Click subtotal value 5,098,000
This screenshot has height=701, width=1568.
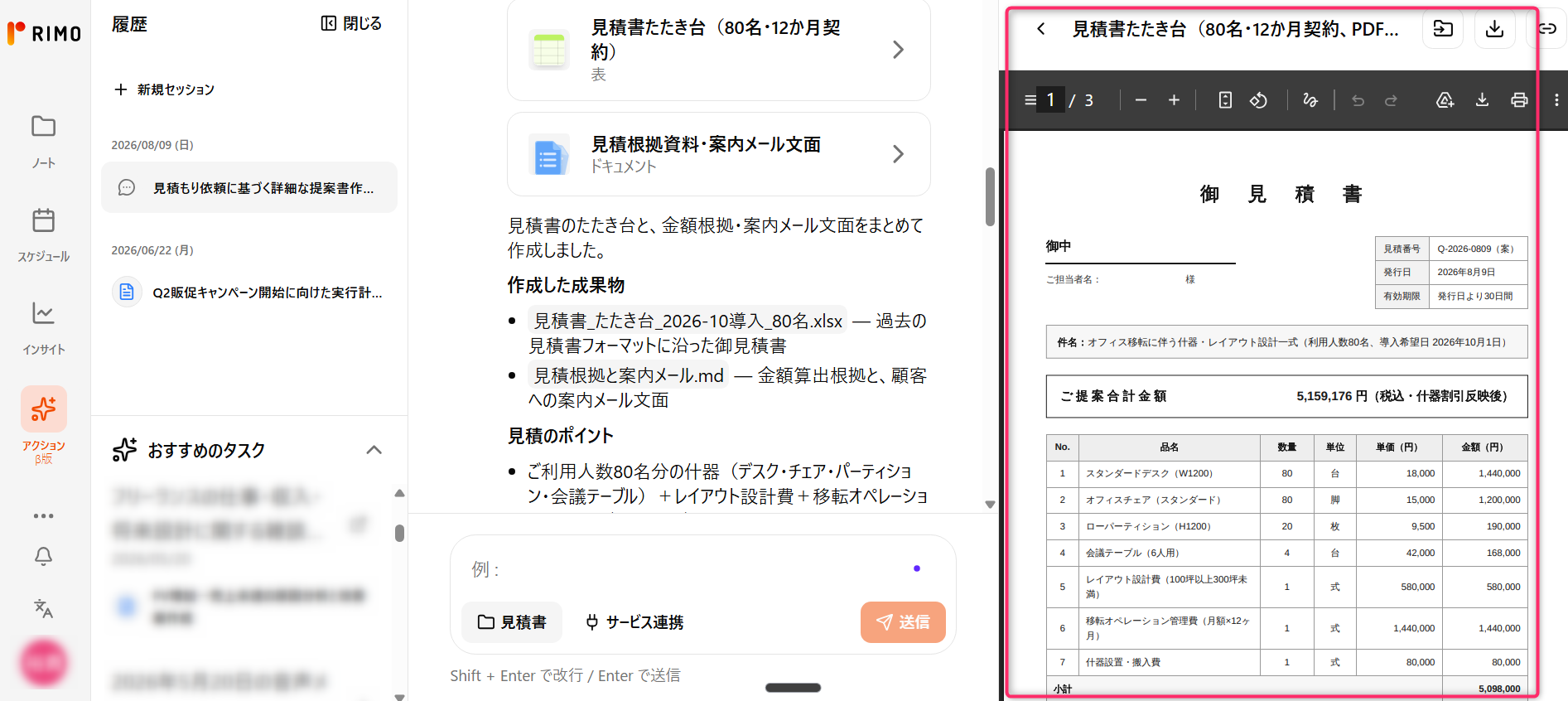(x=1499, y=689)
